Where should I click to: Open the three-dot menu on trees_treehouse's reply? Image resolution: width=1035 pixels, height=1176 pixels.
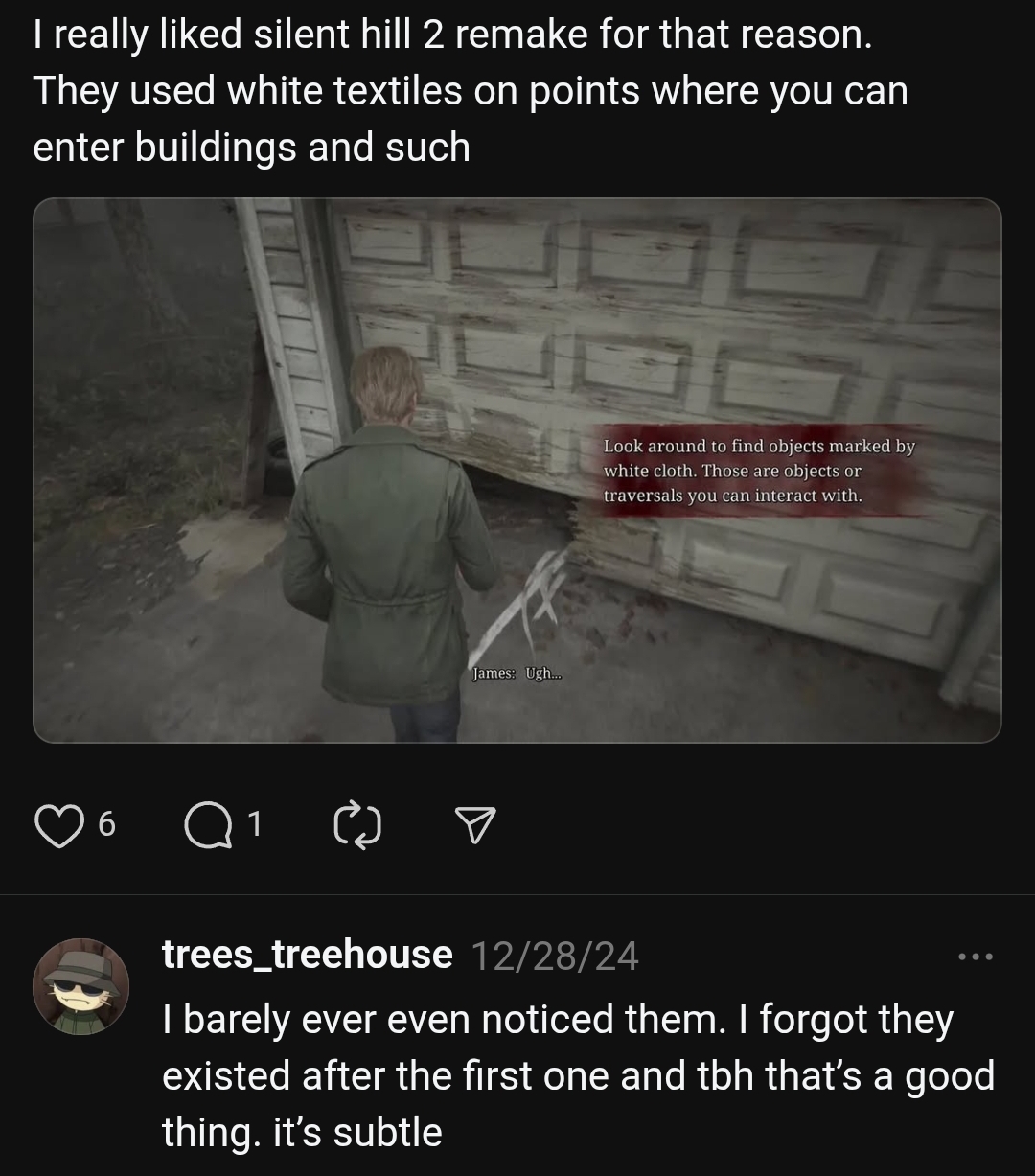point(977,956)
